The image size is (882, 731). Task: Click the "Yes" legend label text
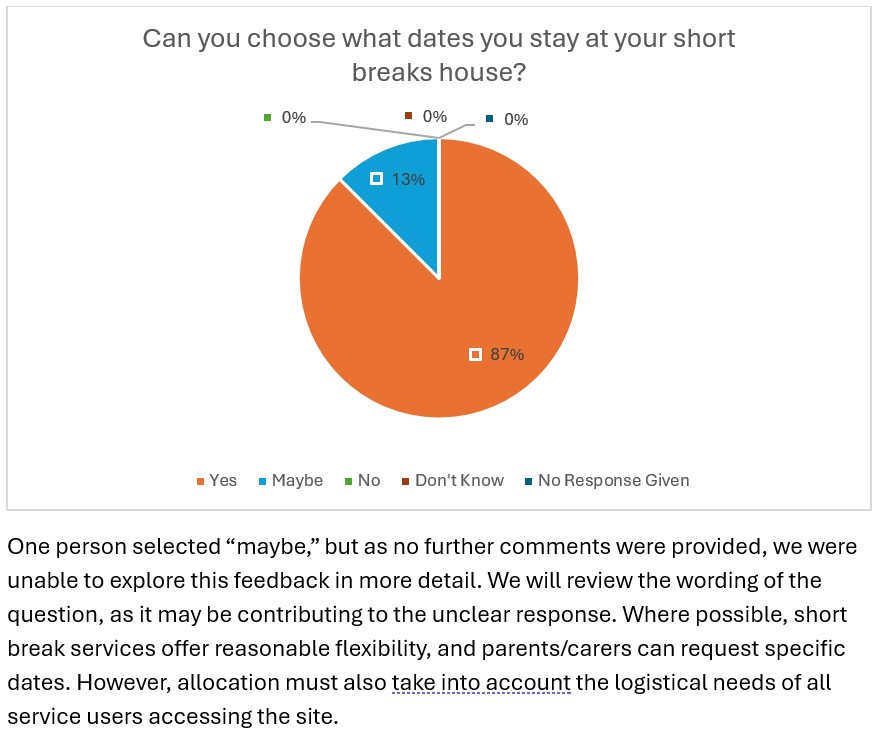coord(223,480)
